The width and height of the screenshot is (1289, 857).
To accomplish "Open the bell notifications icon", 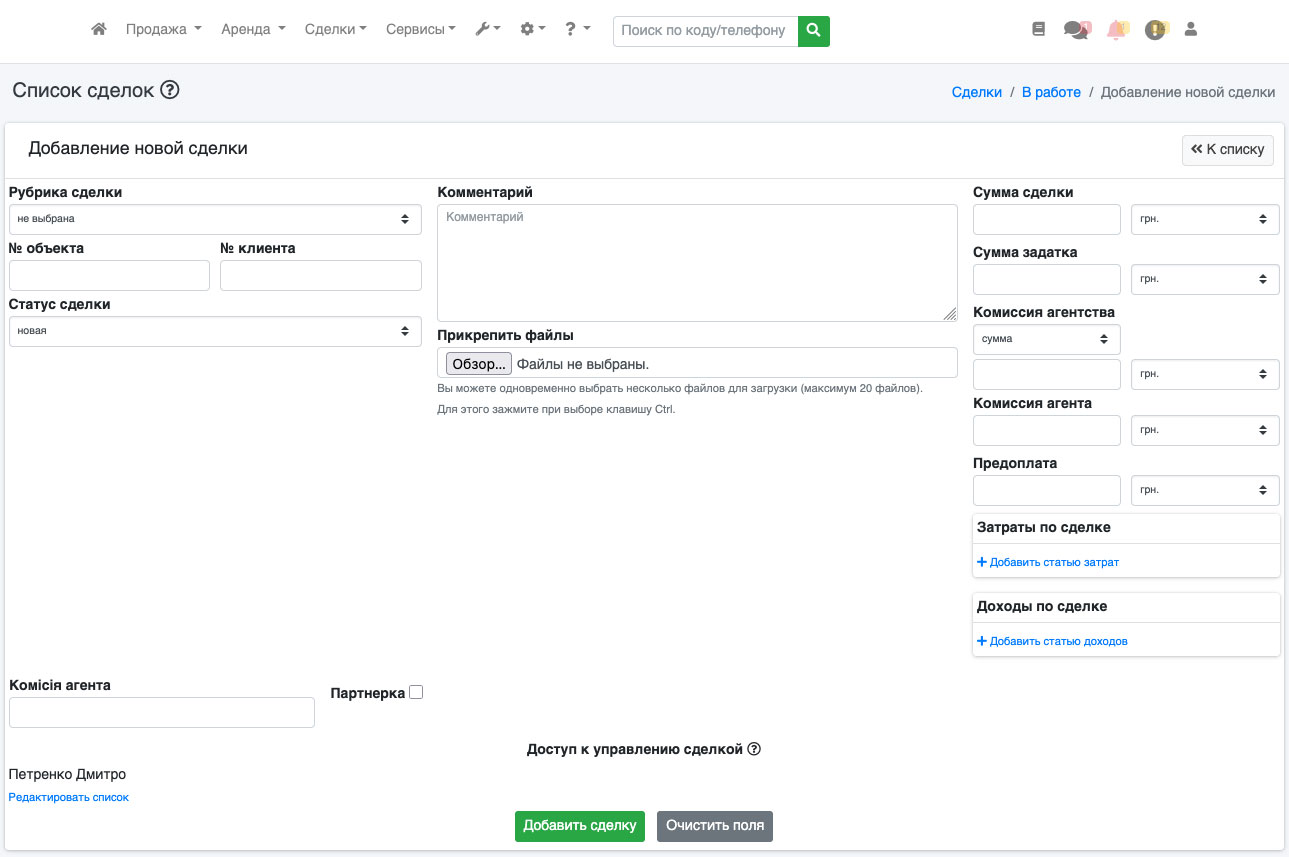I will (1116, 30).
